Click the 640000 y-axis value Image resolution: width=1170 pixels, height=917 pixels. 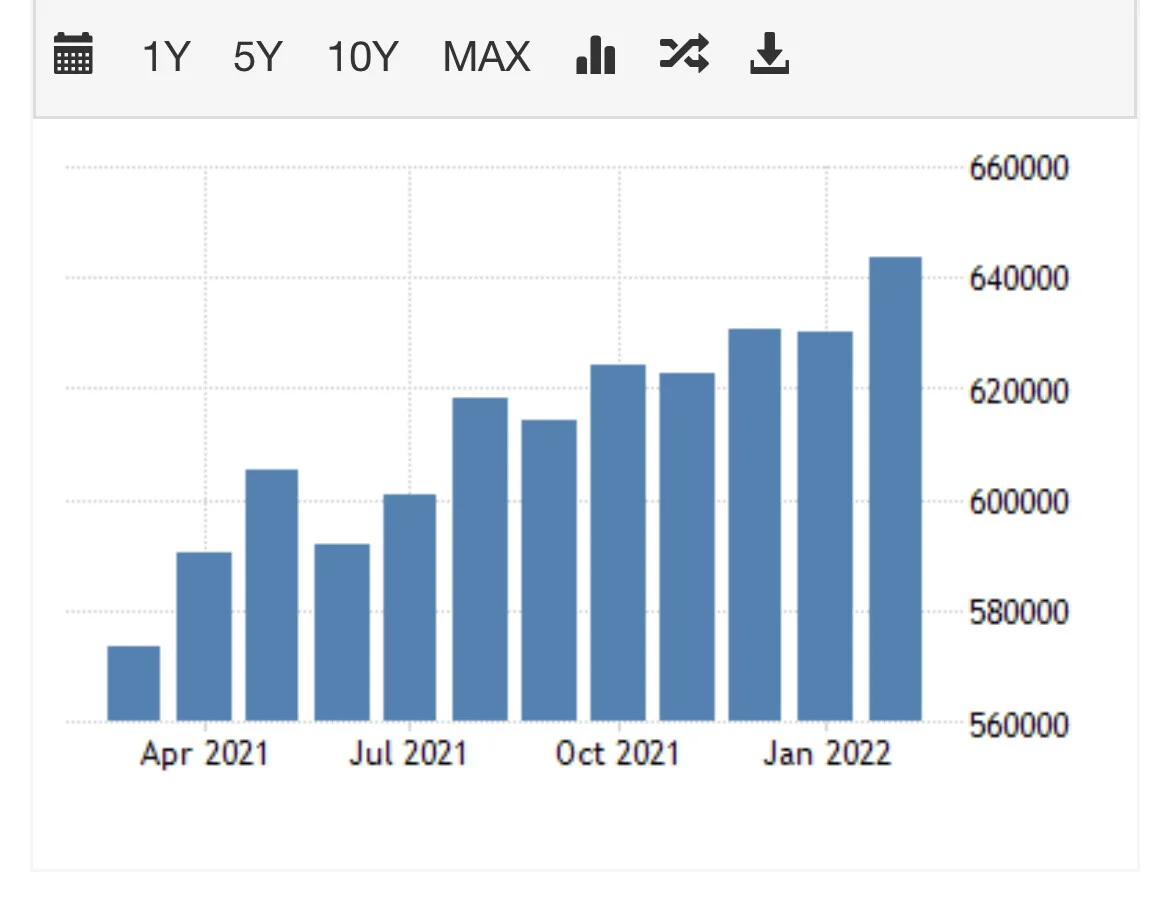1019,278
